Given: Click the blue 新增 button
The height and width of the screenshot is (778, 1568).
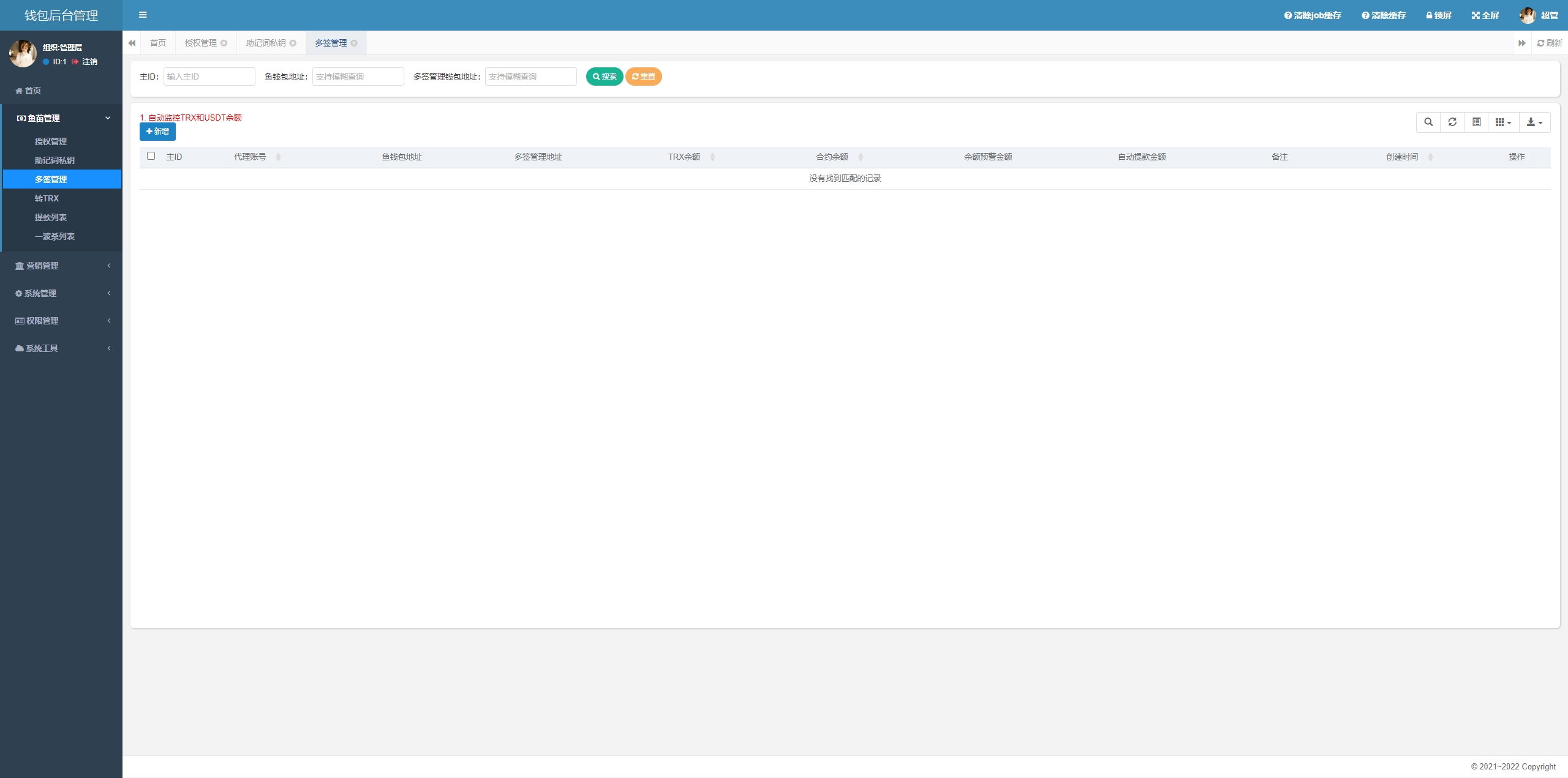Looking at the screenshot, I should click(157, 132).
